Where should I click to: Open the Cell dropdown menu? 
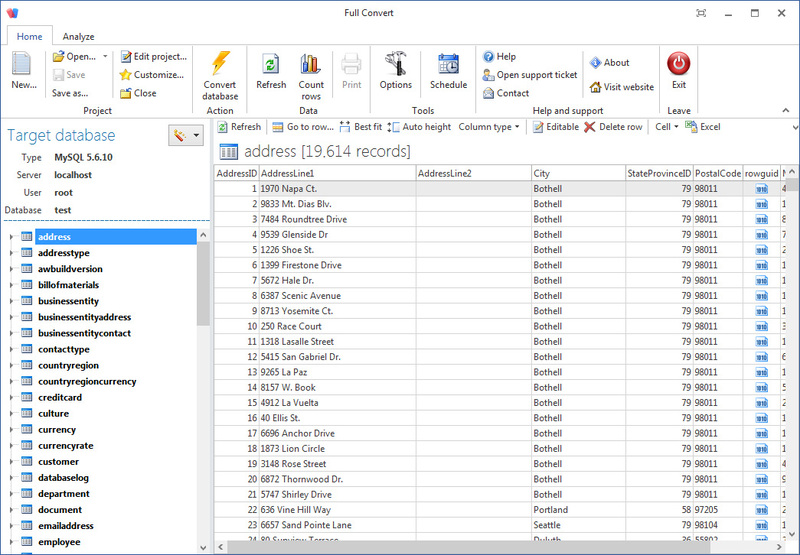click(x=666, y=127)
